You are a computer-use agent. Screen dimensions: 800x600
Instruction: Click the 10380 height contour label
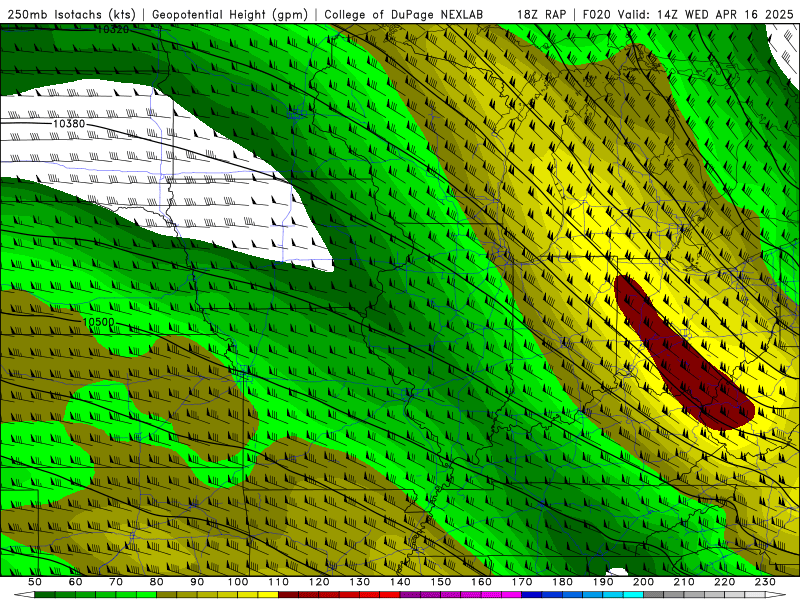69,123
